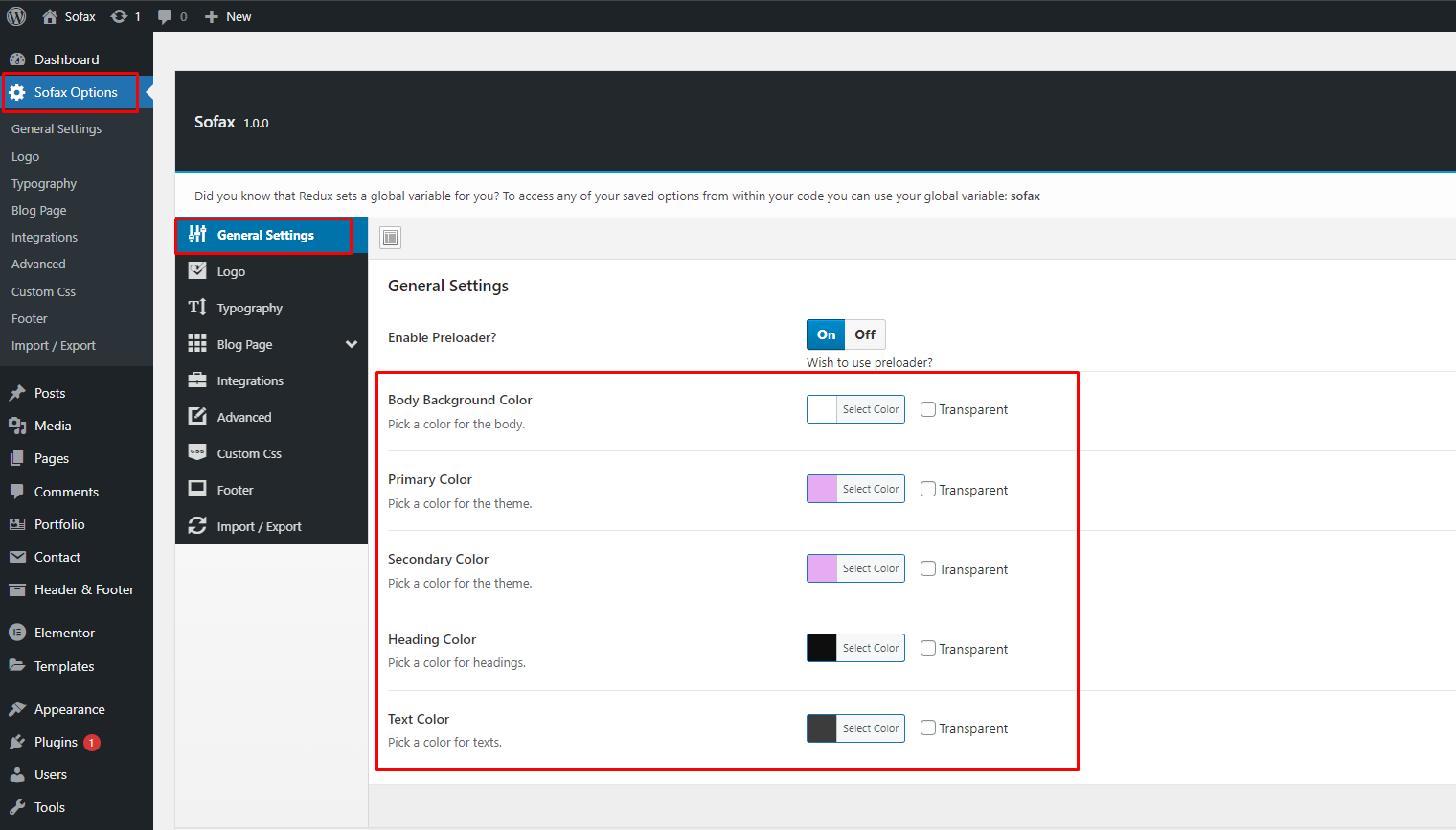Click the Heading Color black swatch
This screenshot has width=1456, height=830.
point(822,648)
